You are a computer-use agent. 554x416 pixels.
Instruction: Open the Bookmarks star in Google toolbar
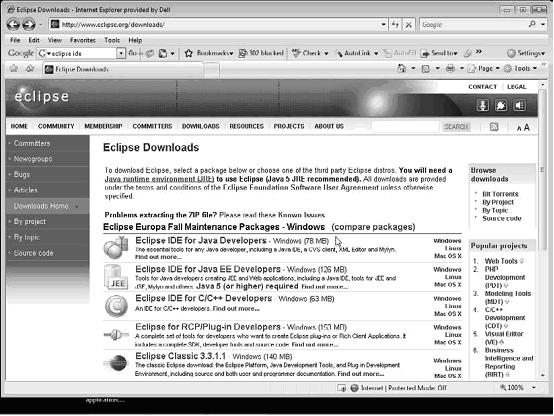click(x=189, y=53)
